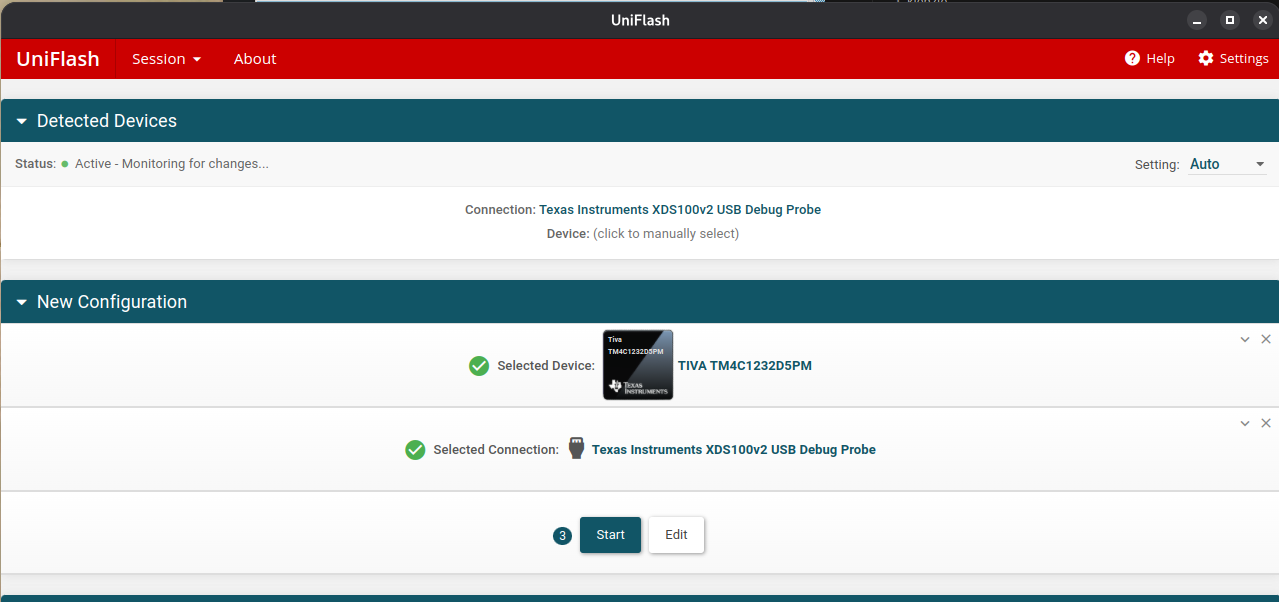Click 'Active - Monitoring for changes...' status text
This screenshot has height=602, width=1279.
(x=172, y=163)
